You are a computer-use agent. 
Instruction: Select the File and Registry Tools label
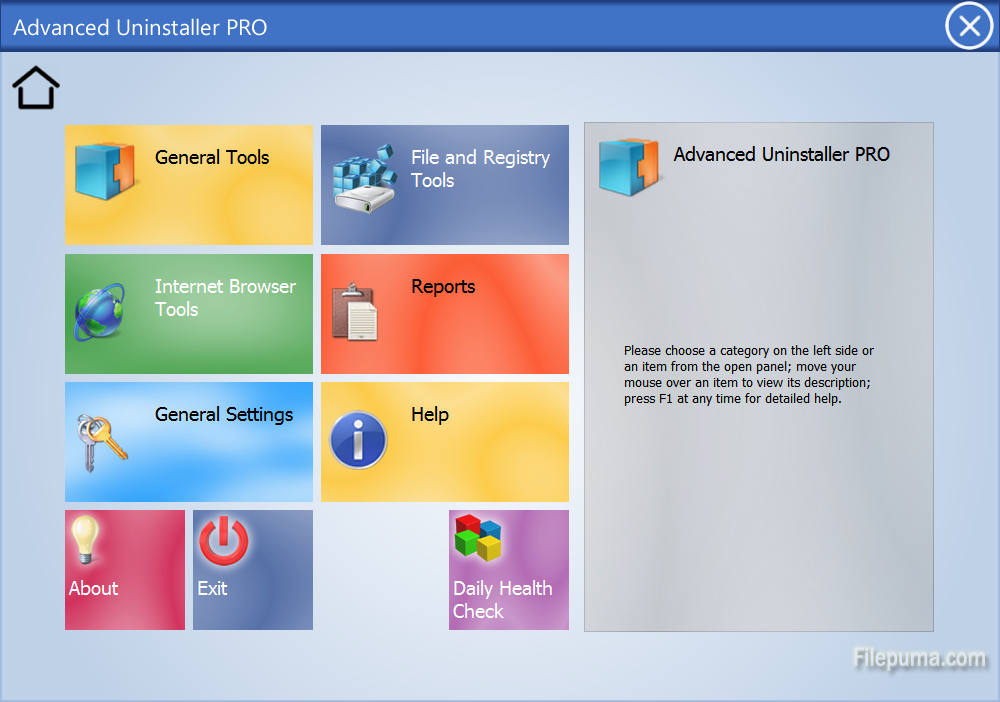pos(480,169)
